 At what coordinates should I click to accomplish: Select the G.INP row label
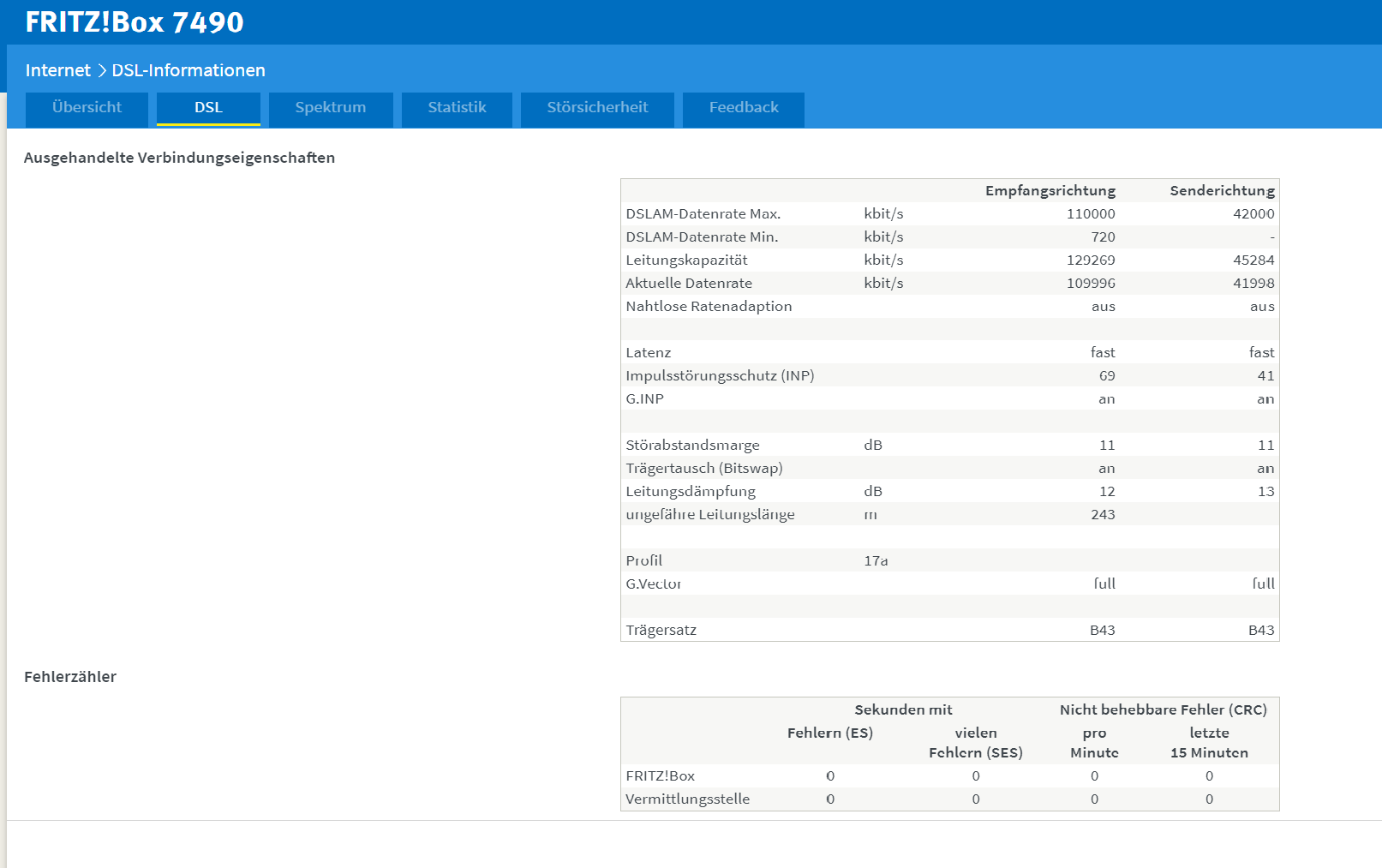(644, 399)
